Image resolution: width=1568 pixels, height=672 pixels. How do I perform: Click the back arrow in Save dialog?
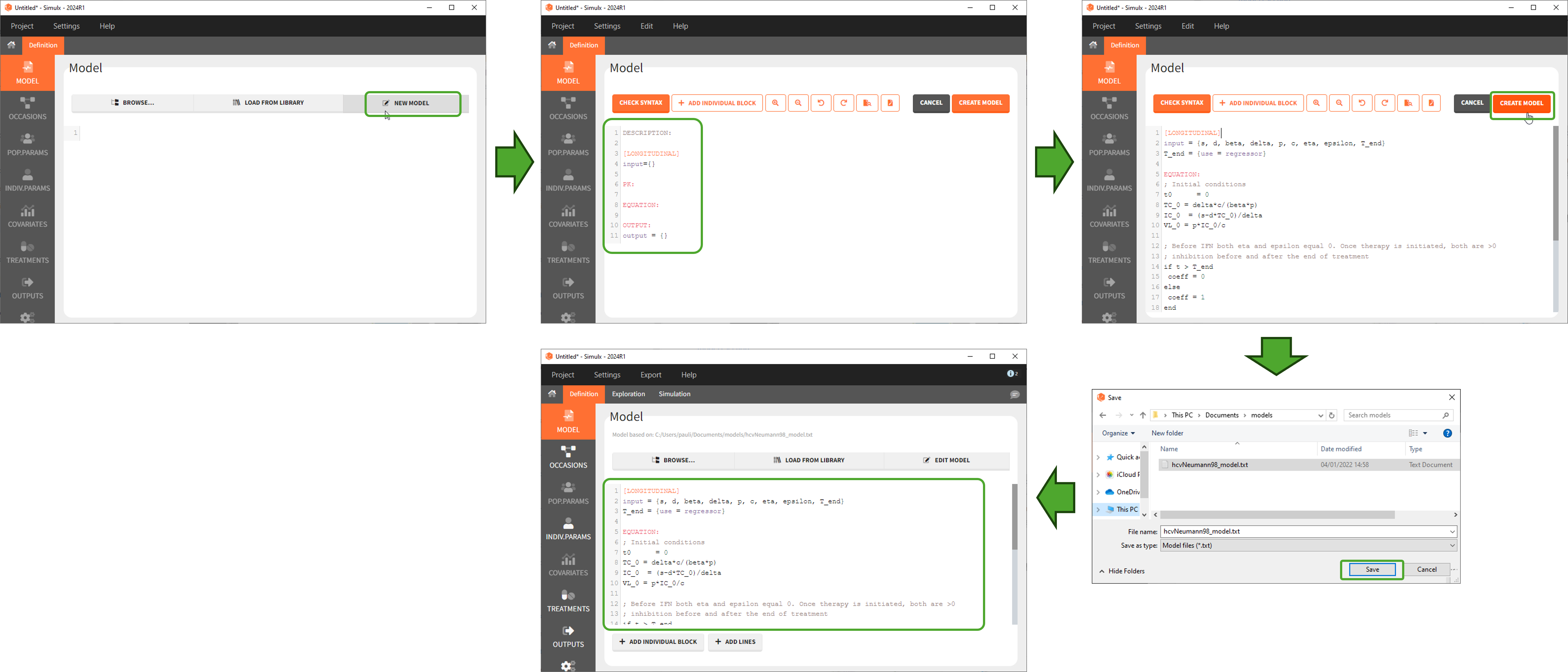[x=1102, y=416]
